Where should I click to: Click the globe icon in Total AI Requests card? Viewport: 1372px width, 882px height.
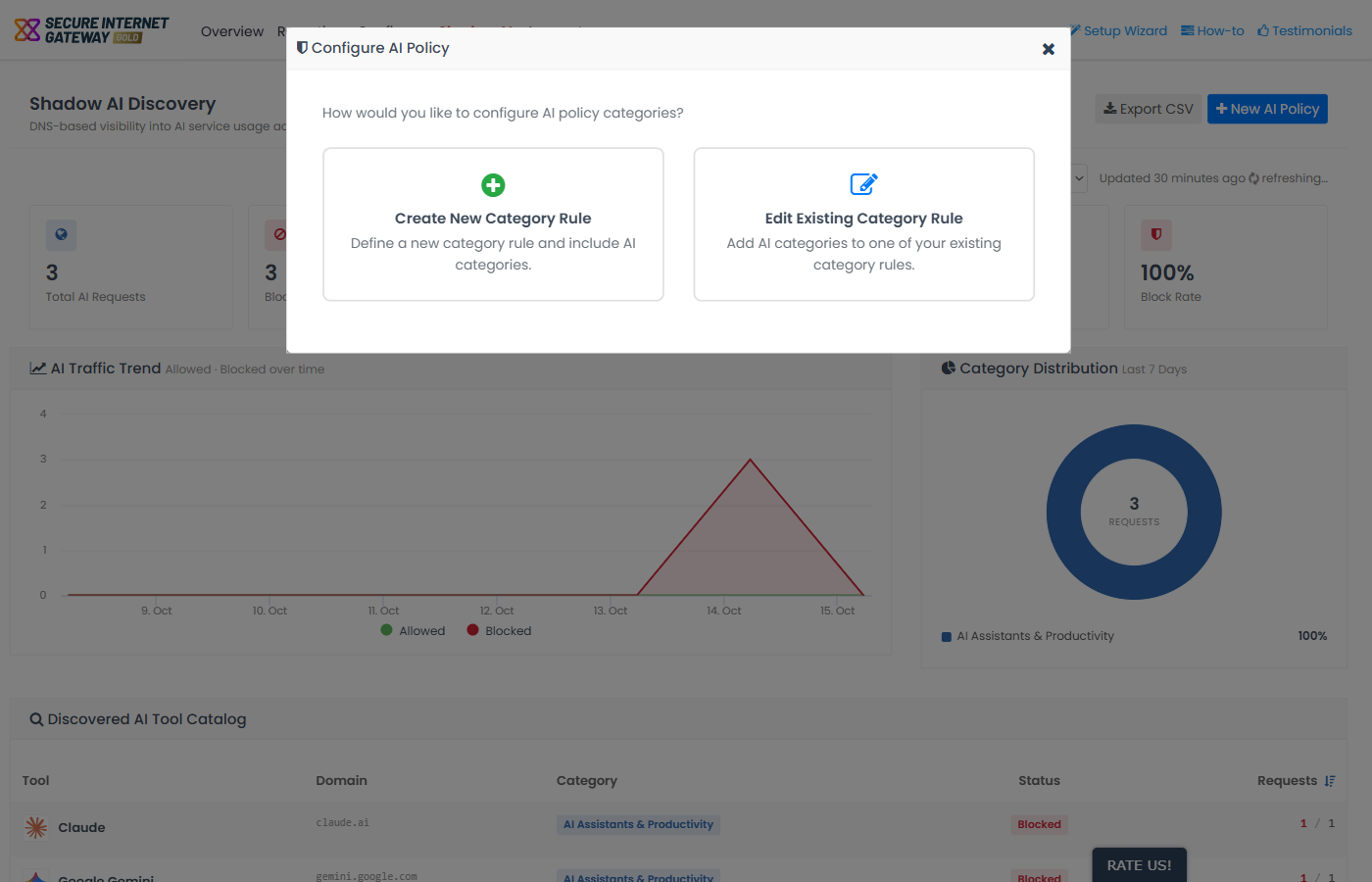pyautogui.click(x=61, y=235)
